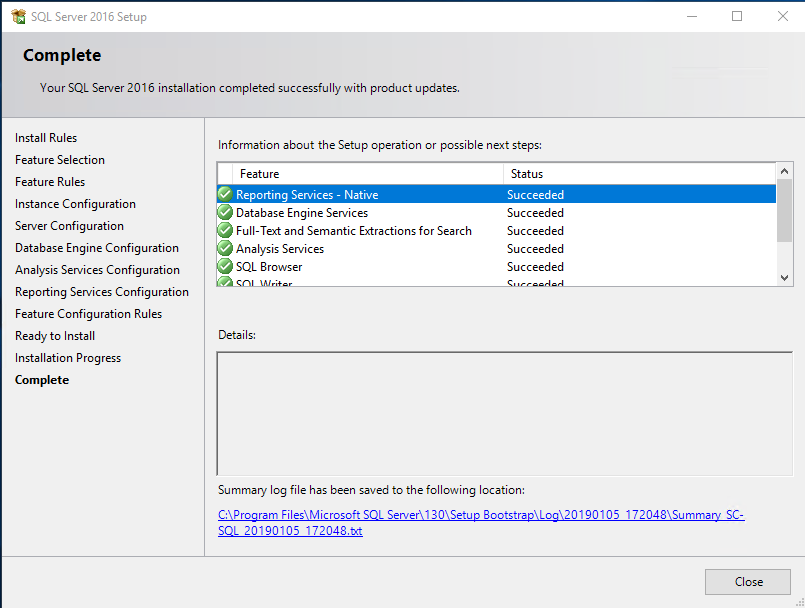Image resolution: width=805 pixels, height=608 pixels.
Task: Click Server Configuration step in sidebar
Action: pos(69,226)
